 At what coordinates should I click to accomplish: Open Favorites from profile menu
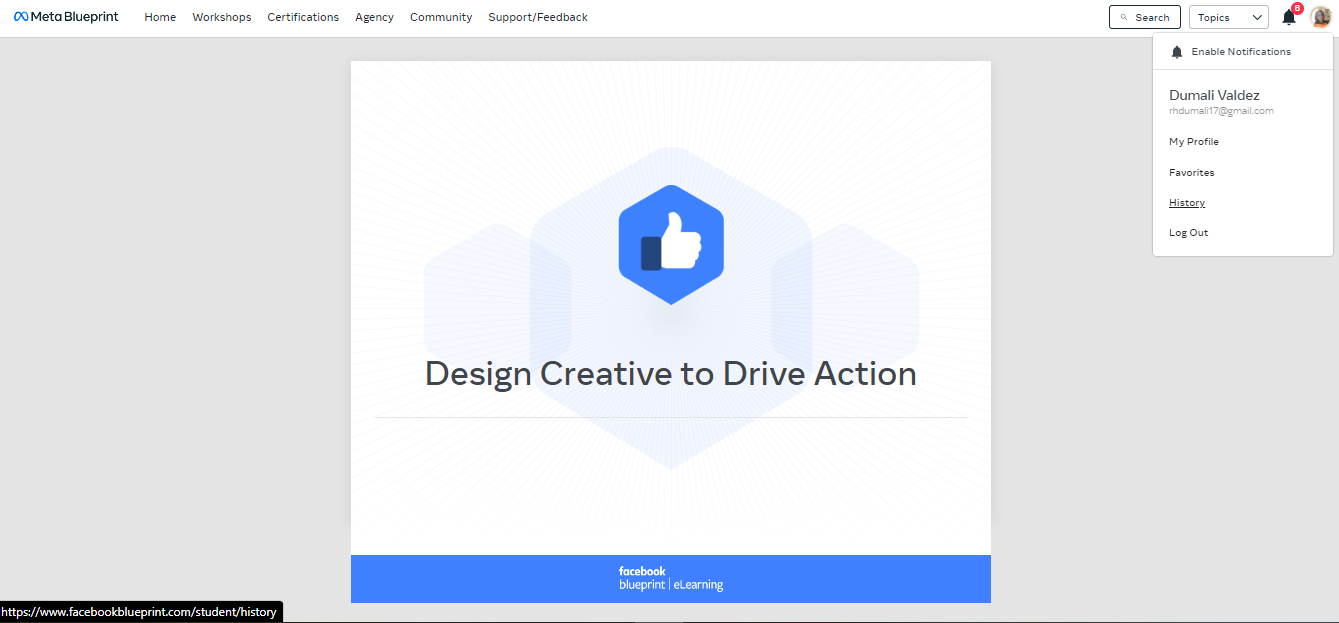1192,173
